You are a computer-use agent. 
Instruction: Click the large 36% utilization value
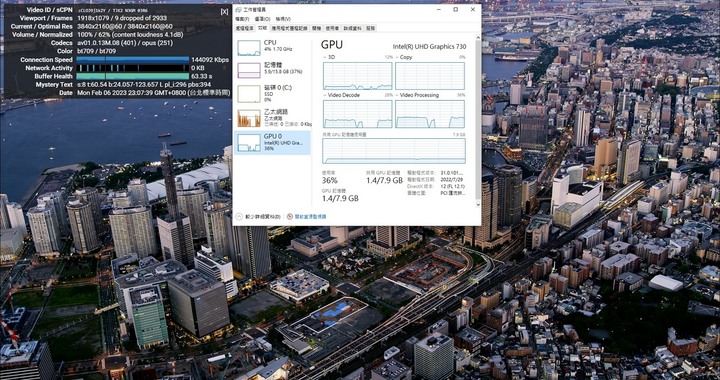tap(330, 180)
